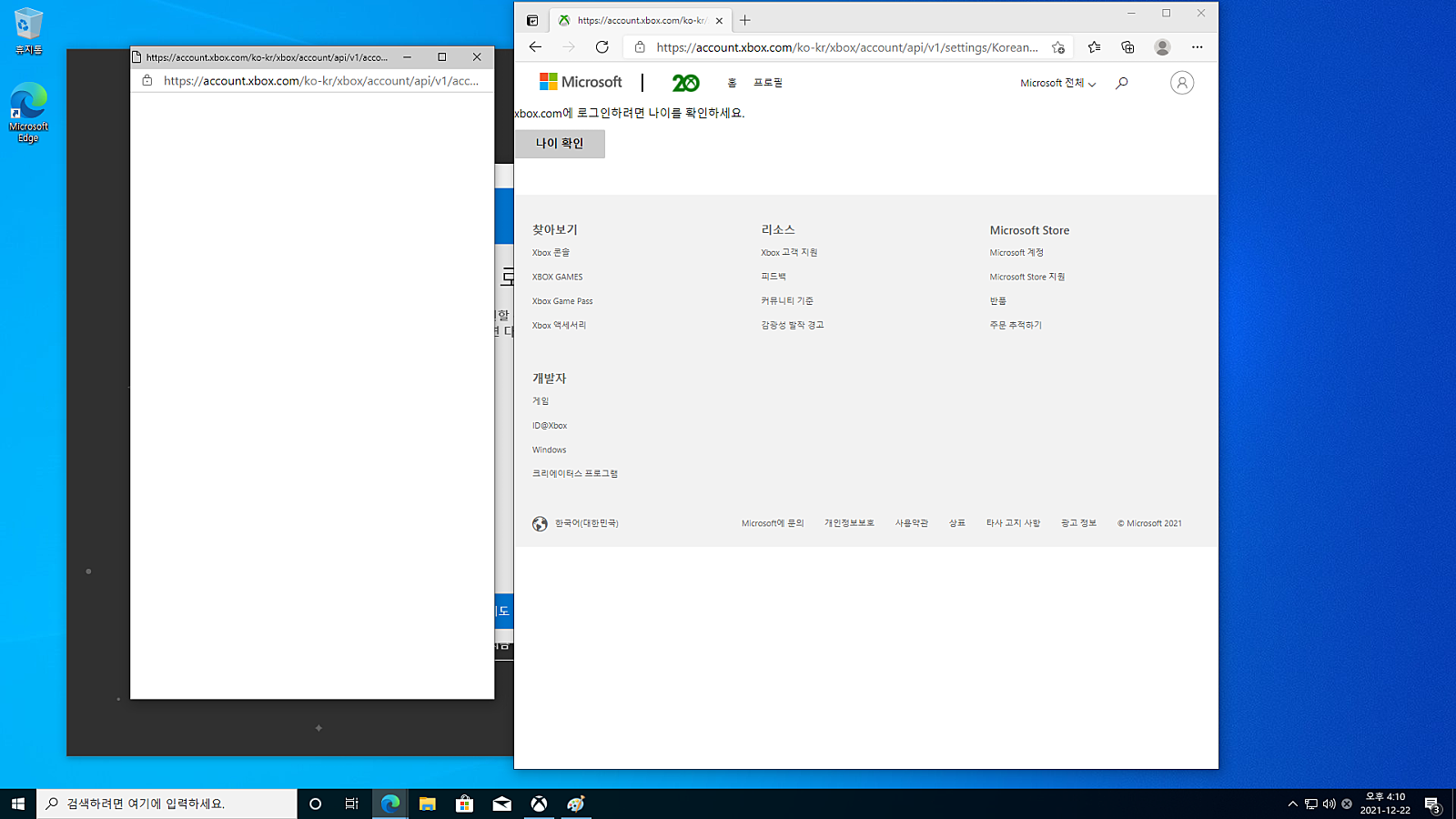Click the 나이 확인 button

[560, 144]
